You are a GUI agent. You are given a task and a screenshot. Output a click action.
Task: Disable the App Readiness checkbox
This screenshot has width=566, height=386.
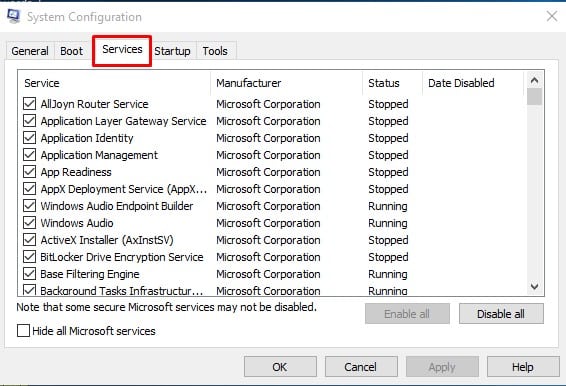(29, 172)
